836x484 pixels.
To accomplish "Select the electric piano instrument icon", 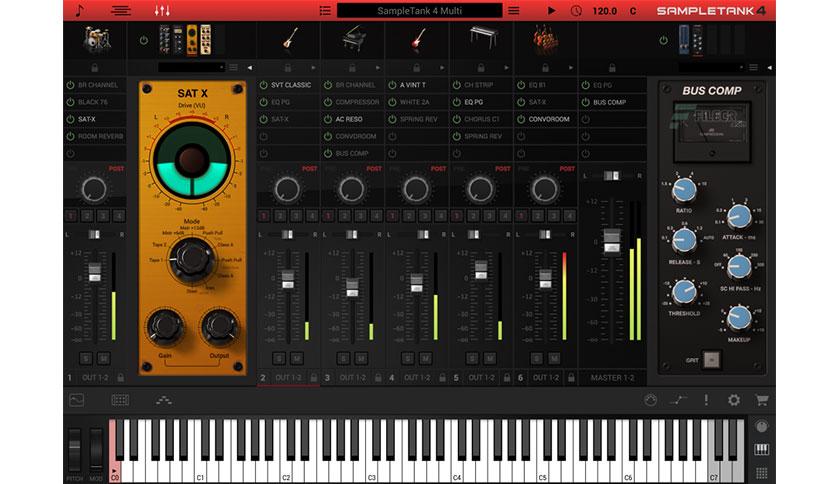I will [483, 39].
